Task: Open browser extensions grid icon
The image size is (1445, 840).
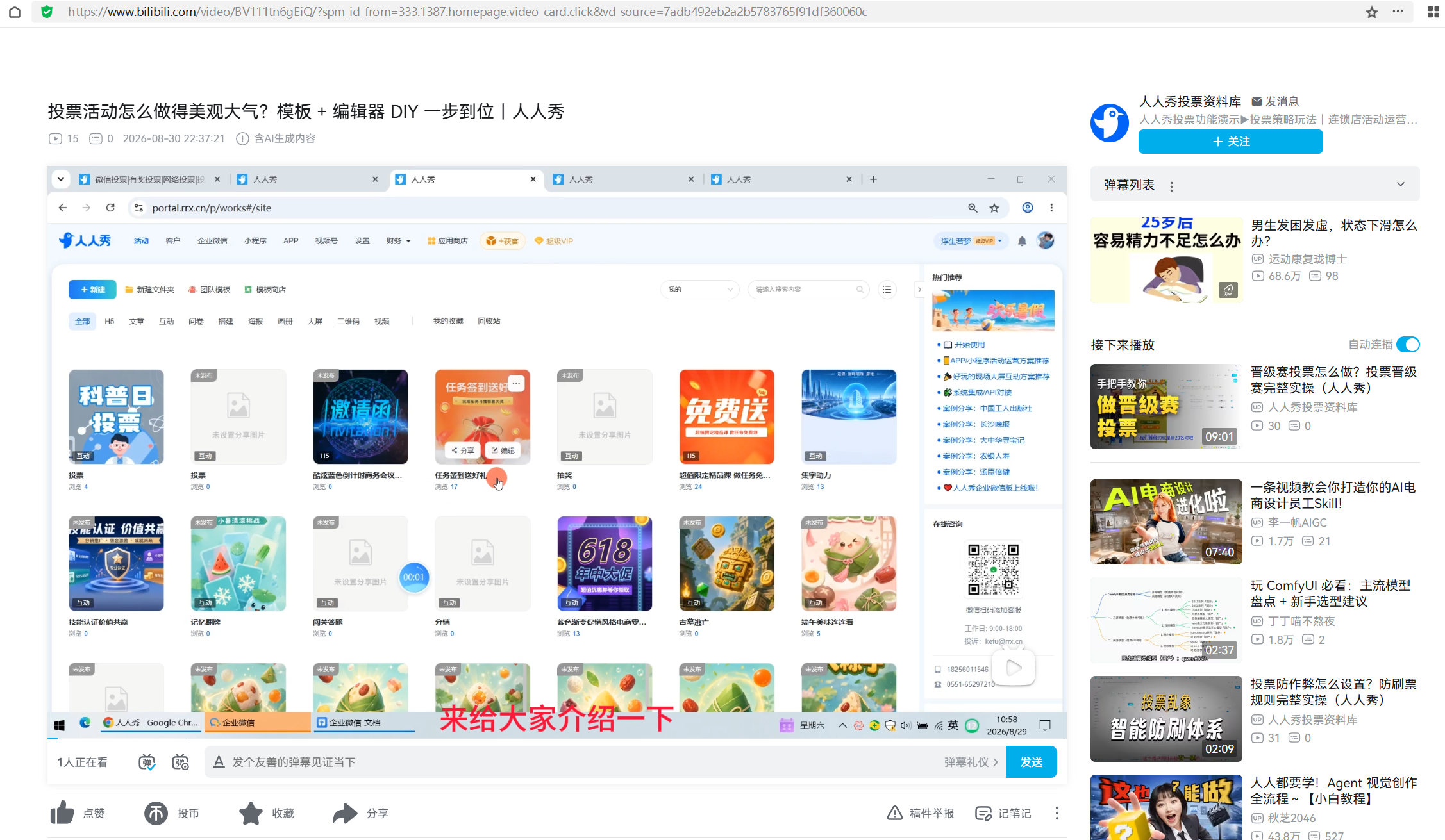Action: click(1433, 12)
